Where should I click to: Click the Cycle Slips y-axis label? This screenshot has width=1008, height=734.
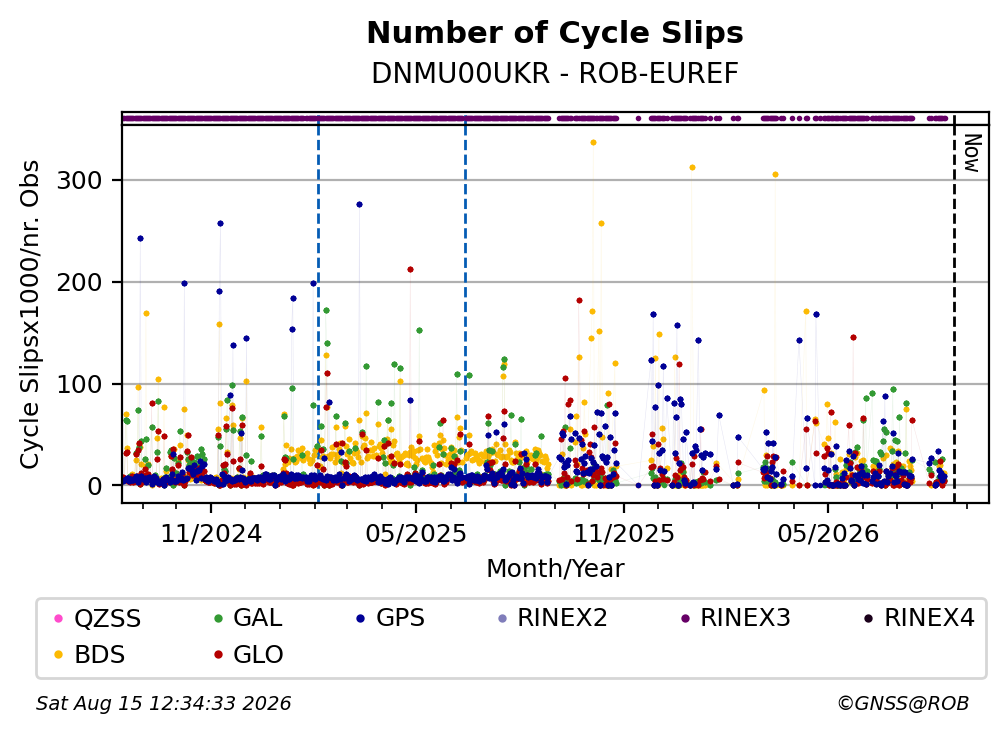[x=30, y=314]
